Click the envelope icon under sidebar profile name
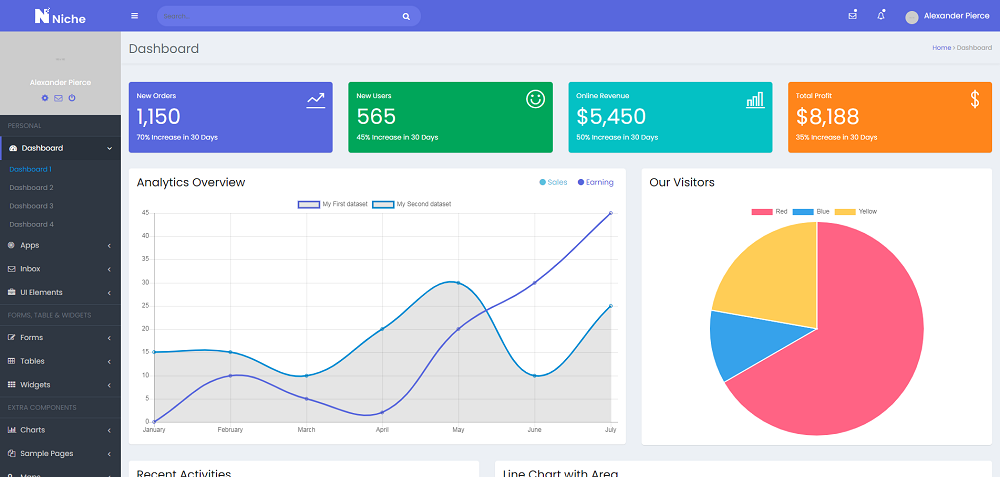This screenshot has width=1000, height=477. (58, 98)
